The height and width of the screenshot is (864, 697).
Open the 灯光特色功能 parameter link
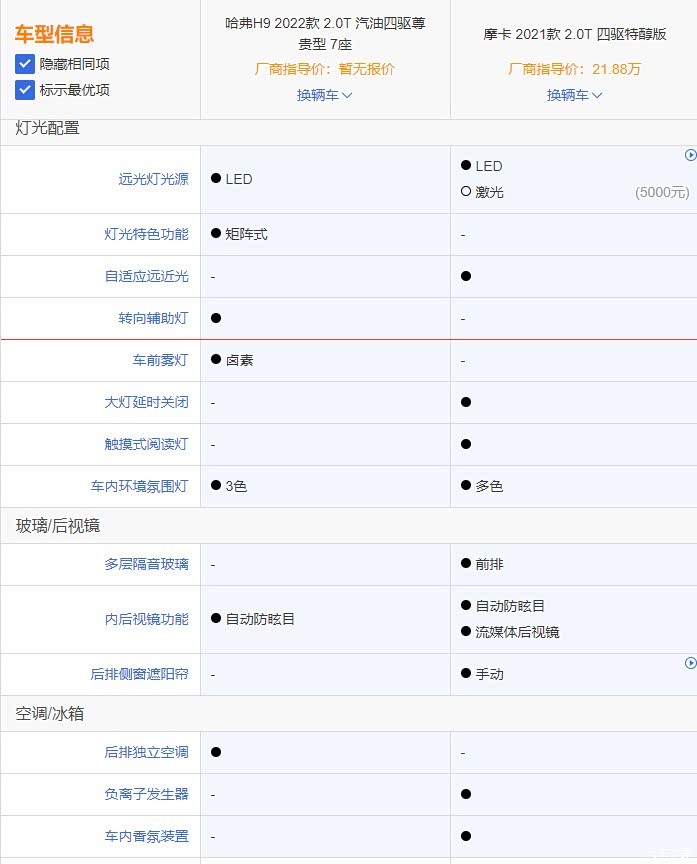point(147,234)
